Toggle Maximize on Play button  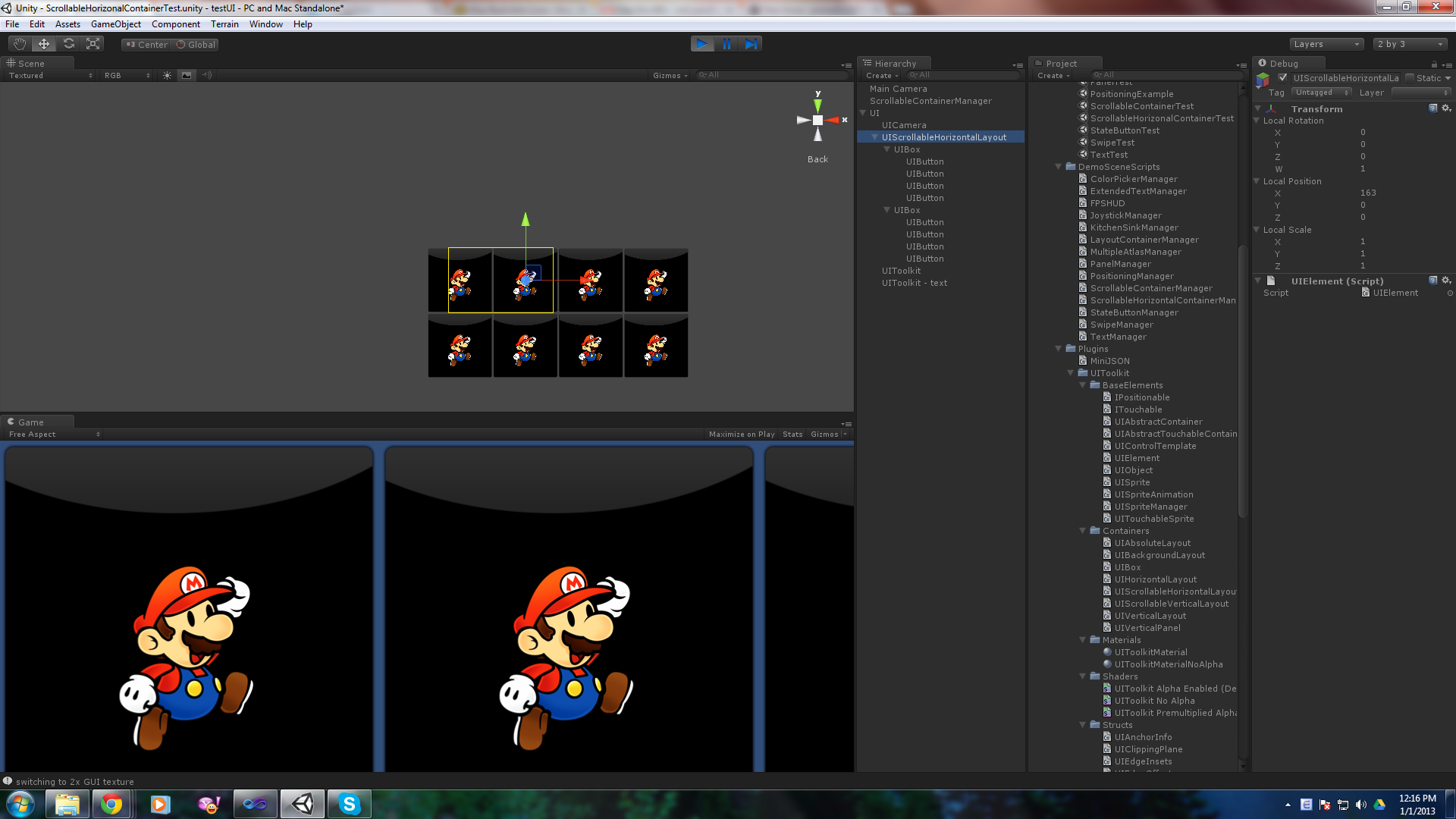point(742,435)
